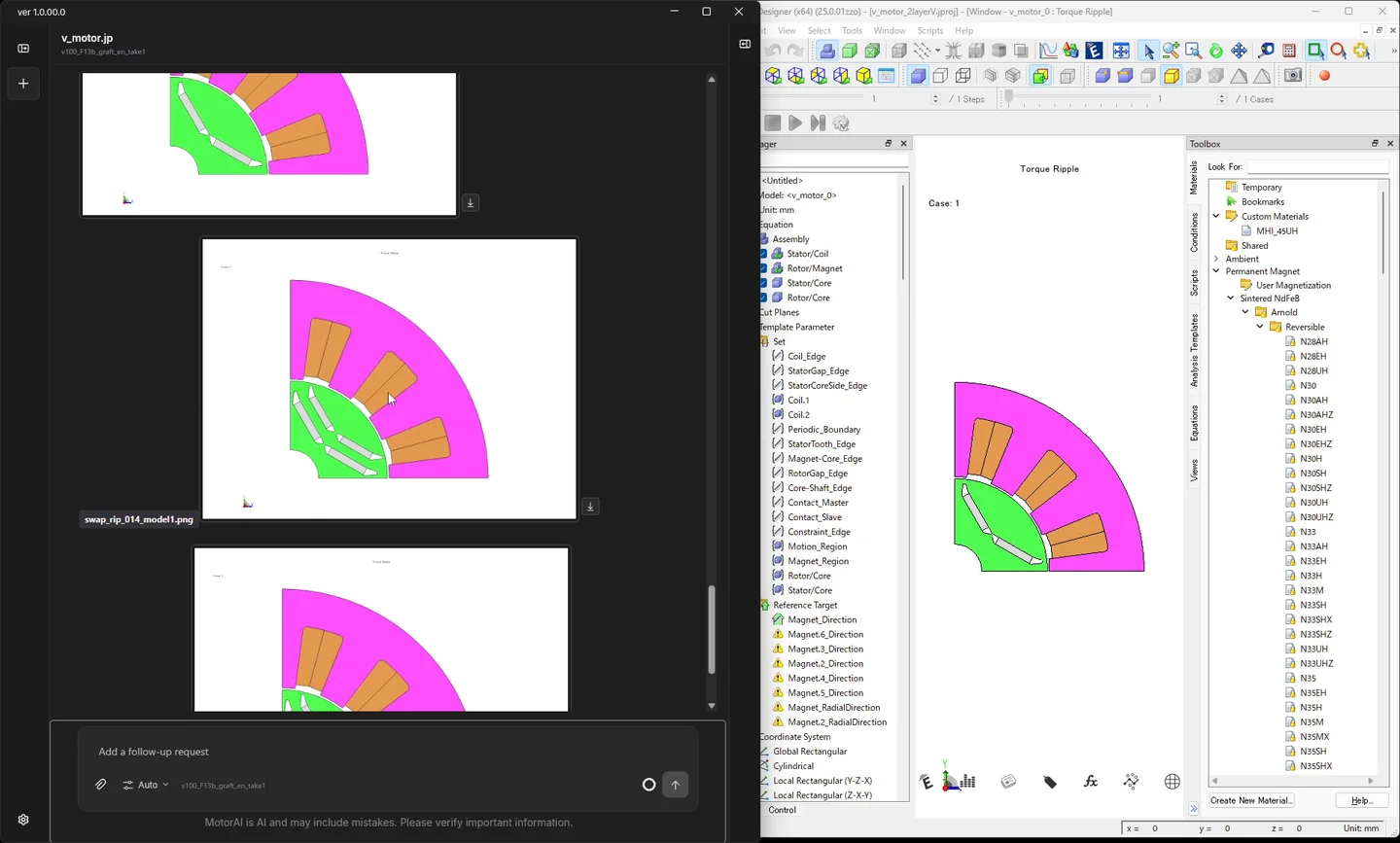Click the fx function icon below viewport
1400x843 pixels.
coord(1091,782)
